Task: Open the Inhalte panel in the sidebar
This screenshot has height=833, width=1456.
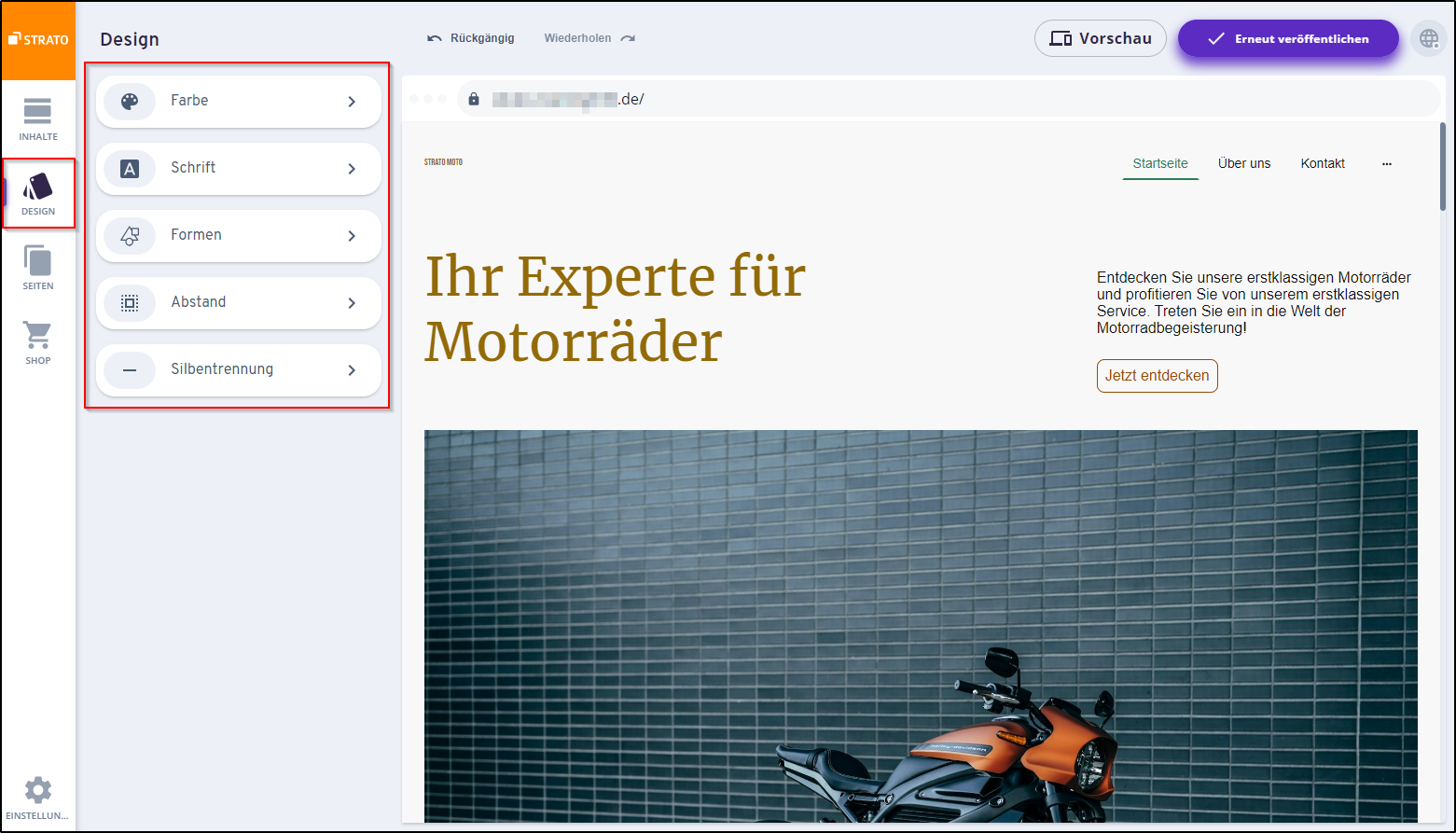Action: pyautogui.click(x=37, y=118)
